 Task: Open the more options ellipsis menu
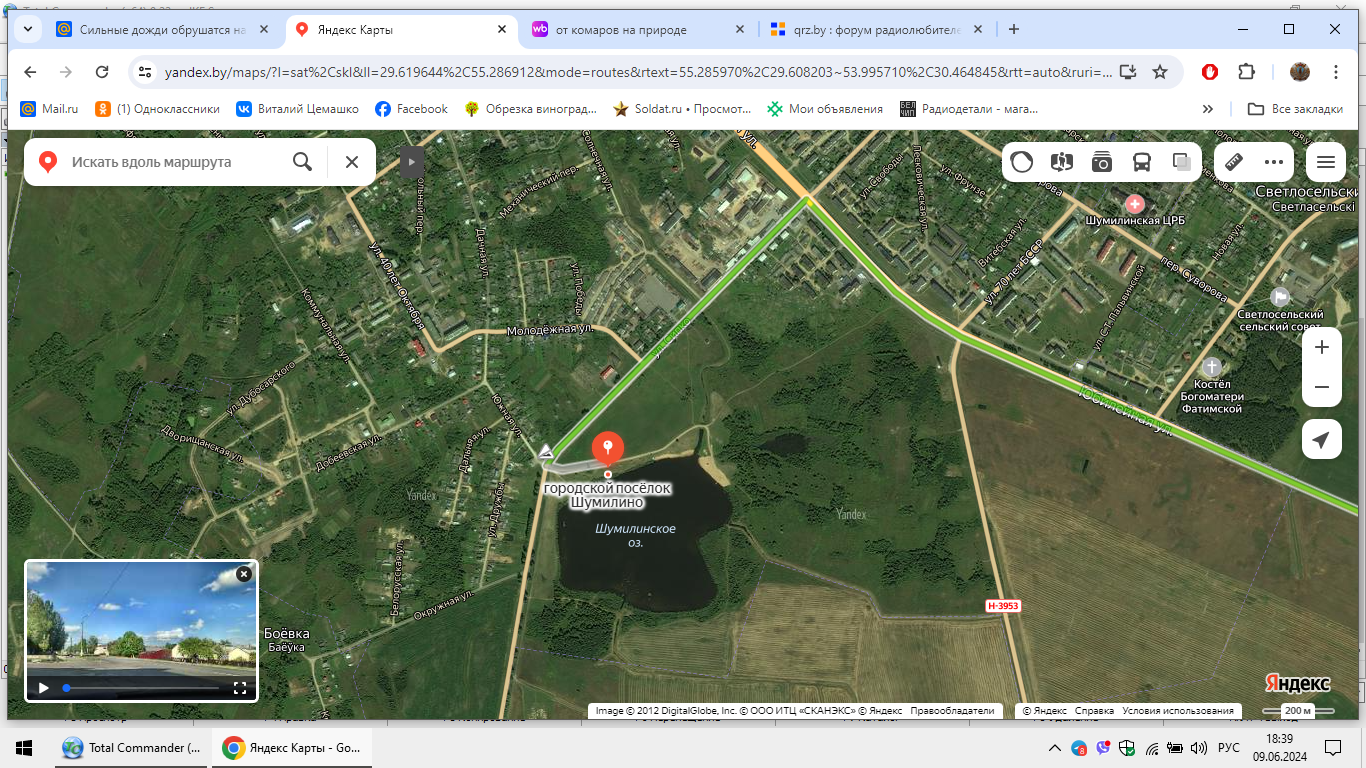[1273, 162]
